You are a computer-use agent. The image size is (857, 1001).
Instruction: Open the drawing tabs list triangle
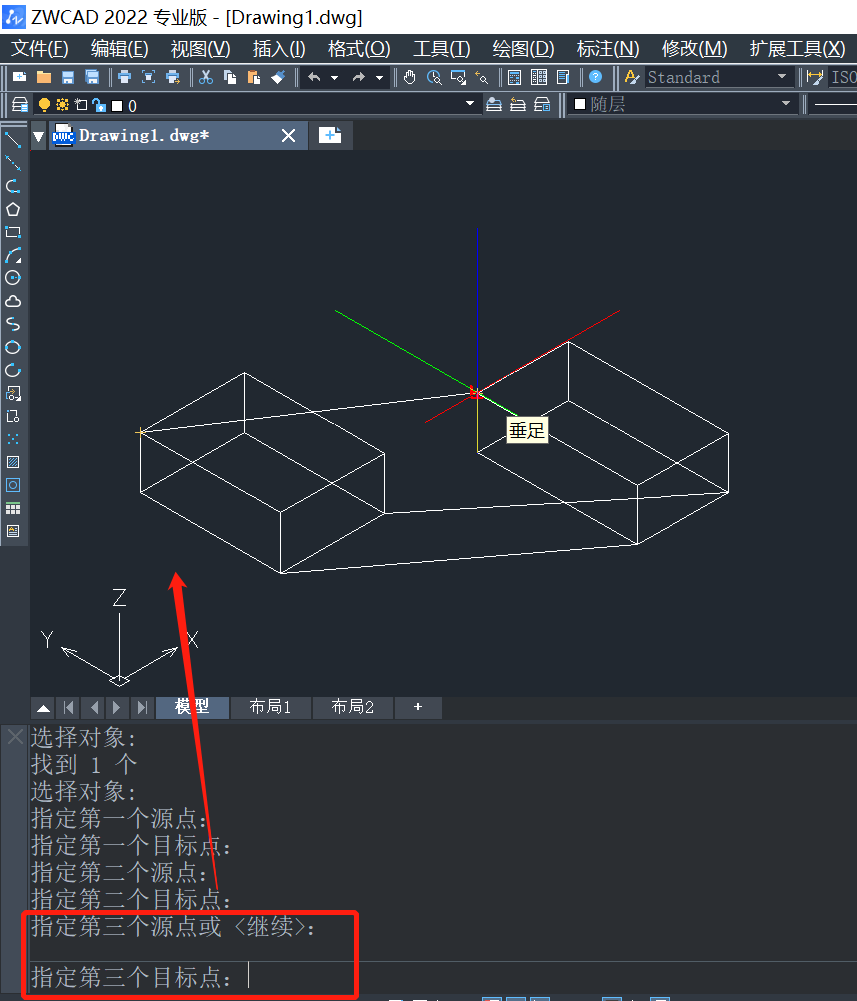[39, 136]
